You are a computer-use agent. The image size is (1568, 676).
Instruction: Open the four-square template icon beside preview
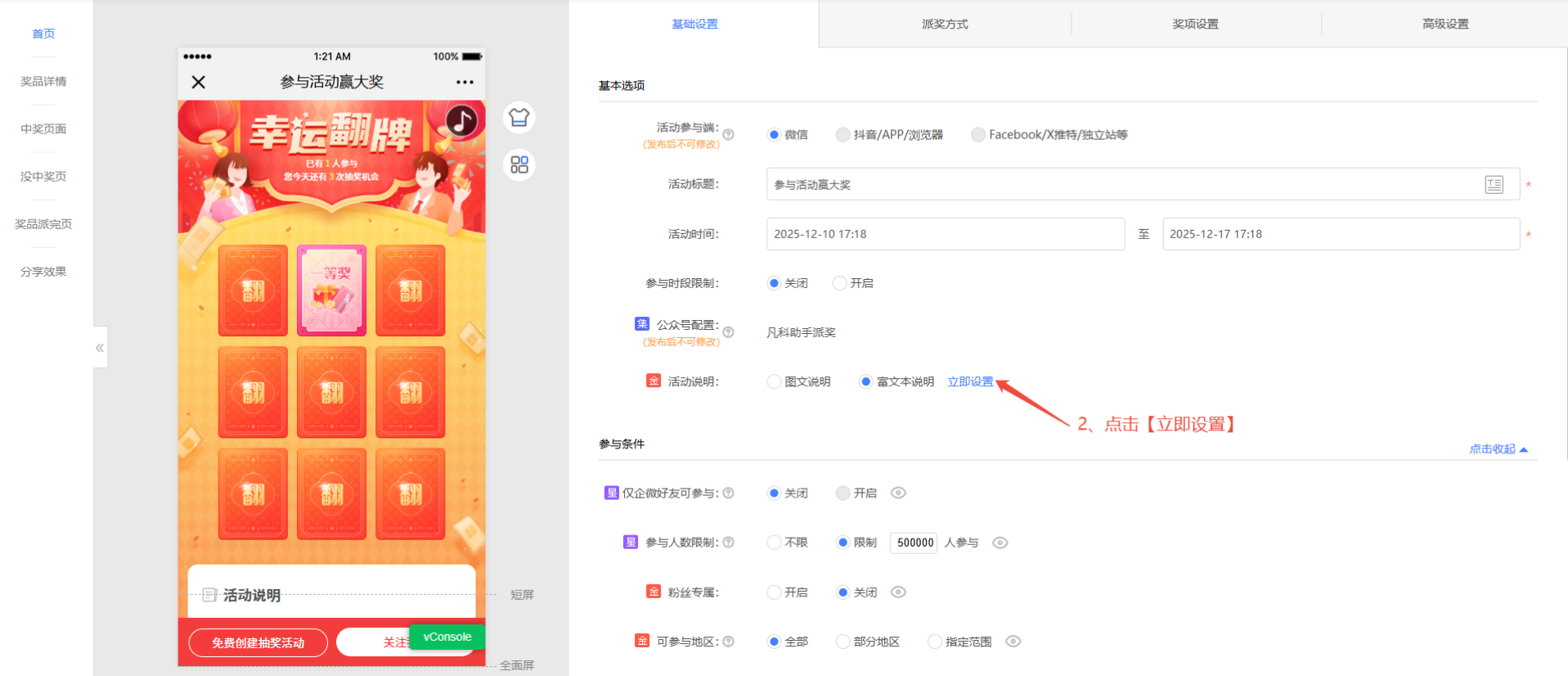pyautogui.click(x=519, y=164)
